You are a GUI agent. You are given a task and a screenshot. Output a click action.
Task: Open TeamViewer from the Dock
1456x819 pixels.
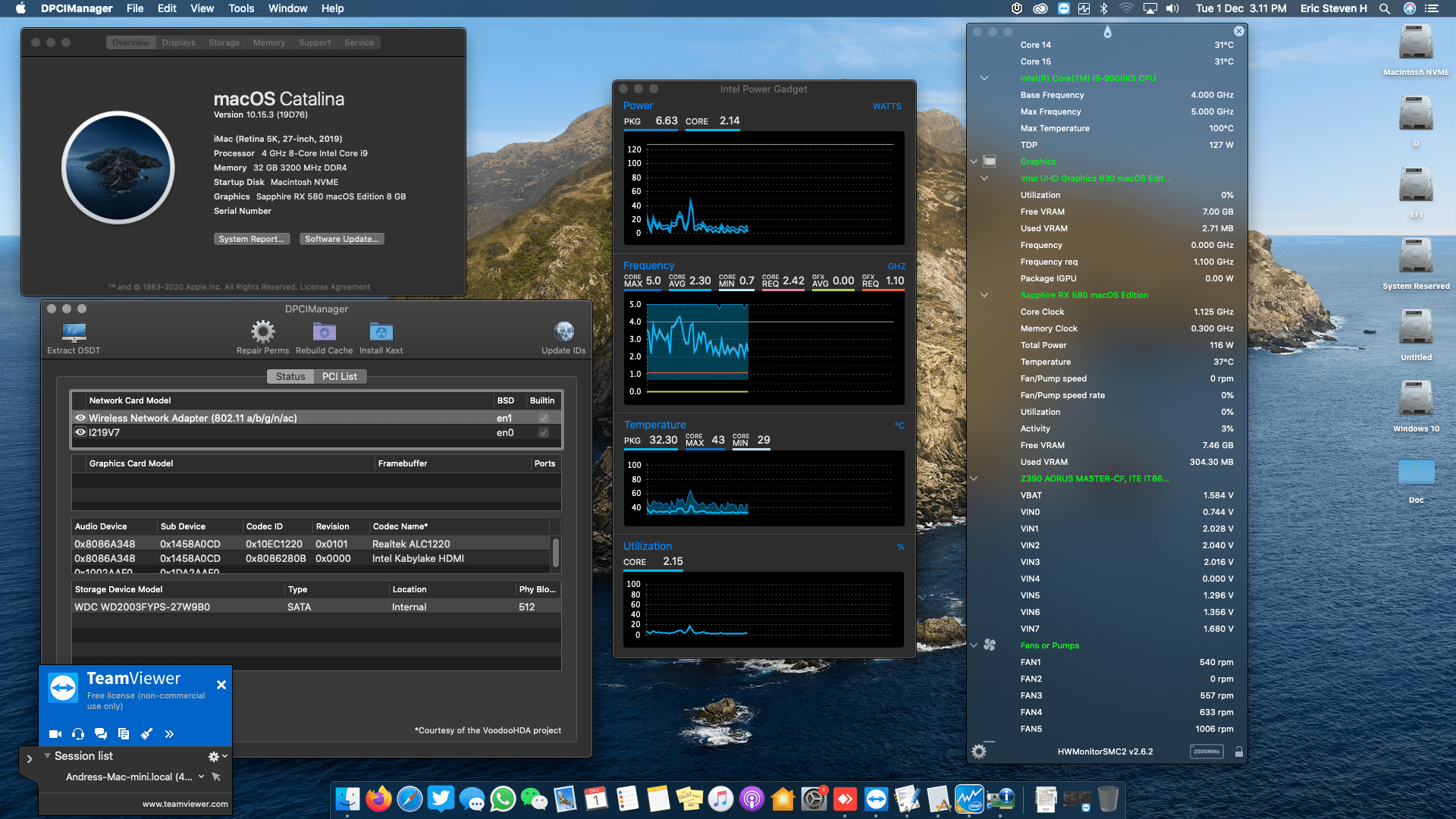(876, 799)
